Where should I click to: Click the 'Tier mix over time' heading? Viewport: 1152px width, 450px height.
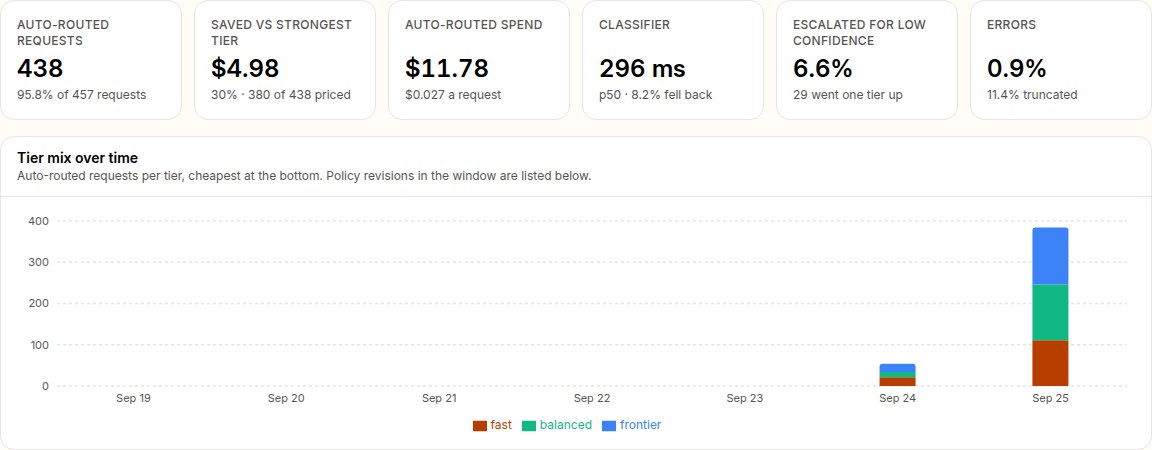click(77, 158)
